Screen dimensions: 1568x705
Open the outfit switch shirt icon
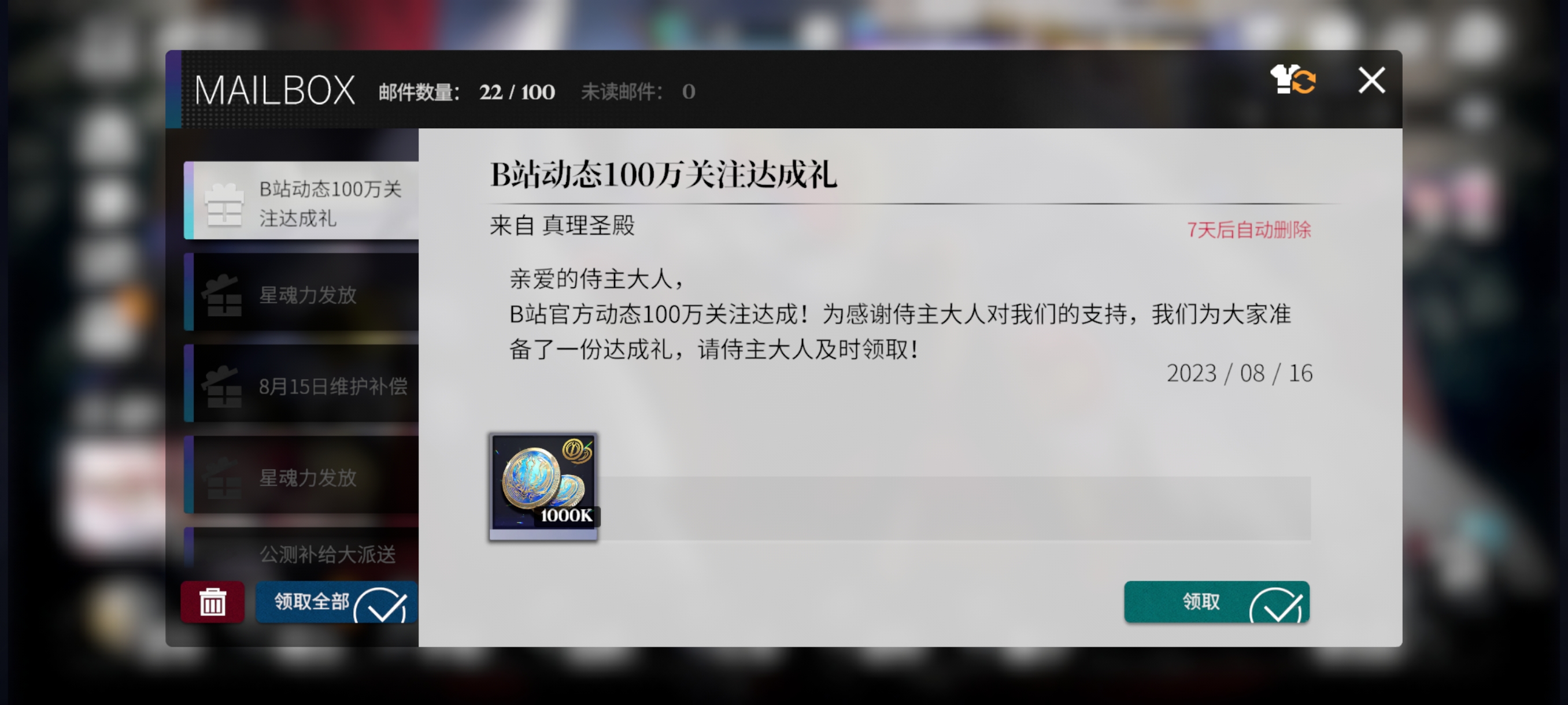(x=1293, y=80)
